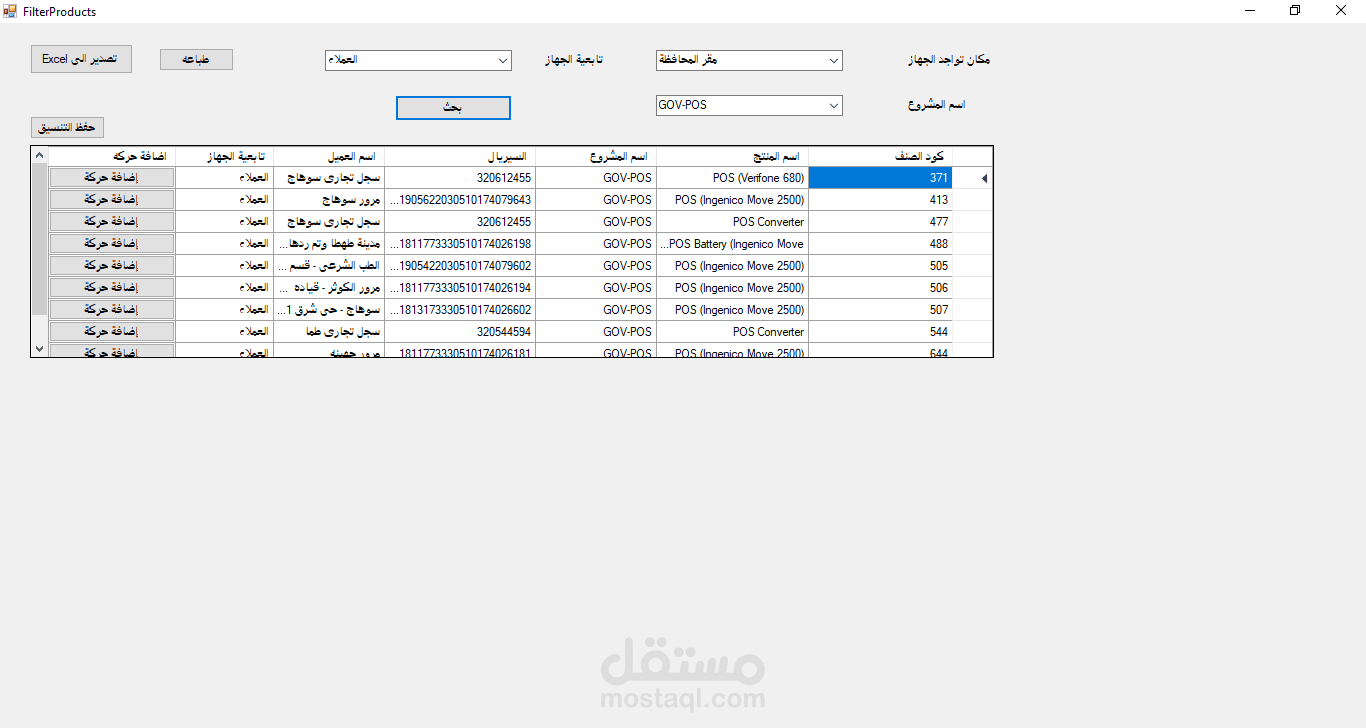Screen dimensions: 1366x728
Task: Click serial ending 0174079643 cell
Action: pos(460,200)
